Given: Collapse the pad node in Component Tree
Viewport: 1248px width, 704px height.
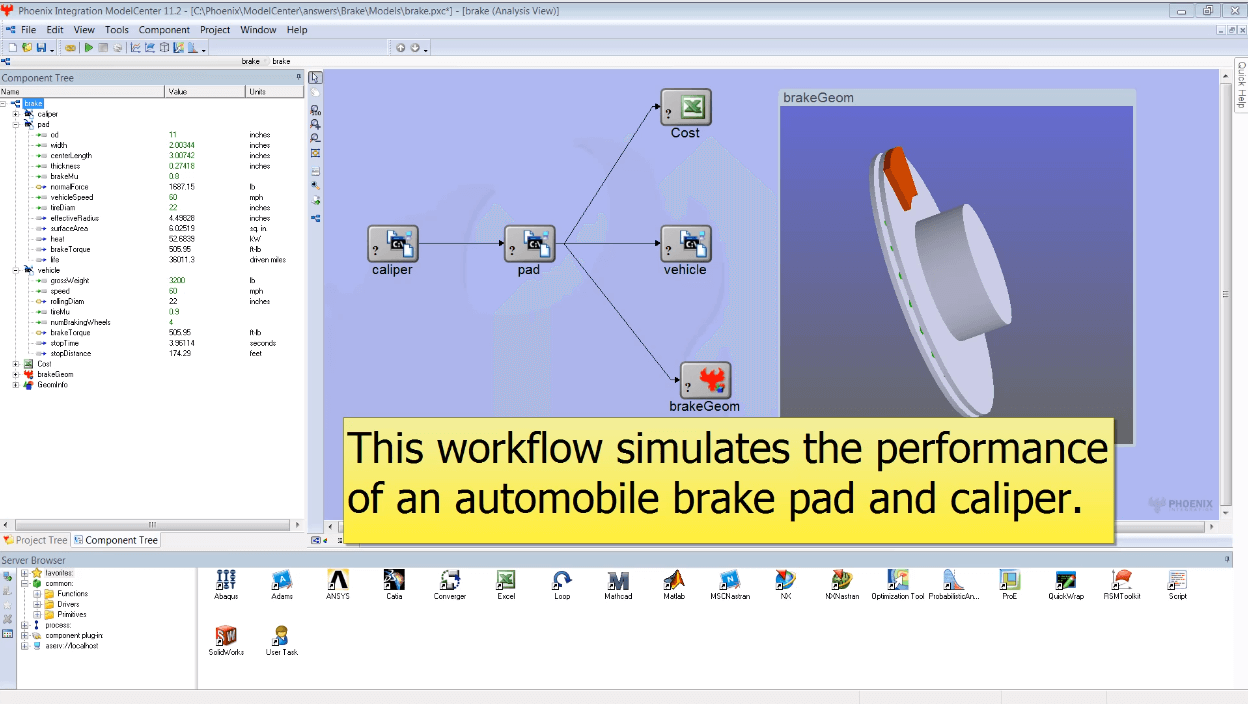Looking at the screenshot, I should [15, 125].
